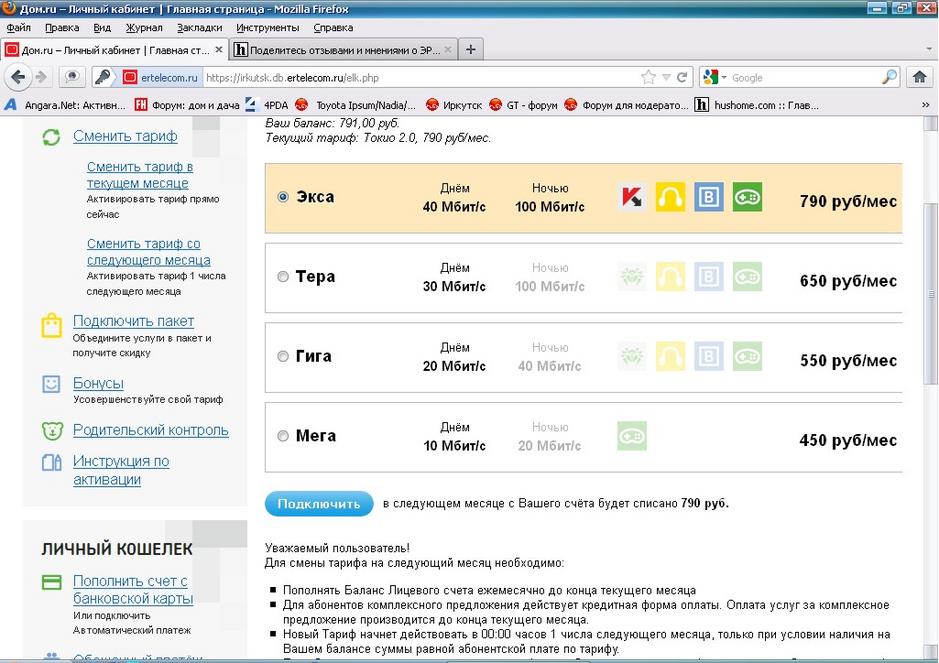Image resolution: width=939 pixels, height=663 pixels.
Task: Open the Вид menu
Action: tap(102, 28)
